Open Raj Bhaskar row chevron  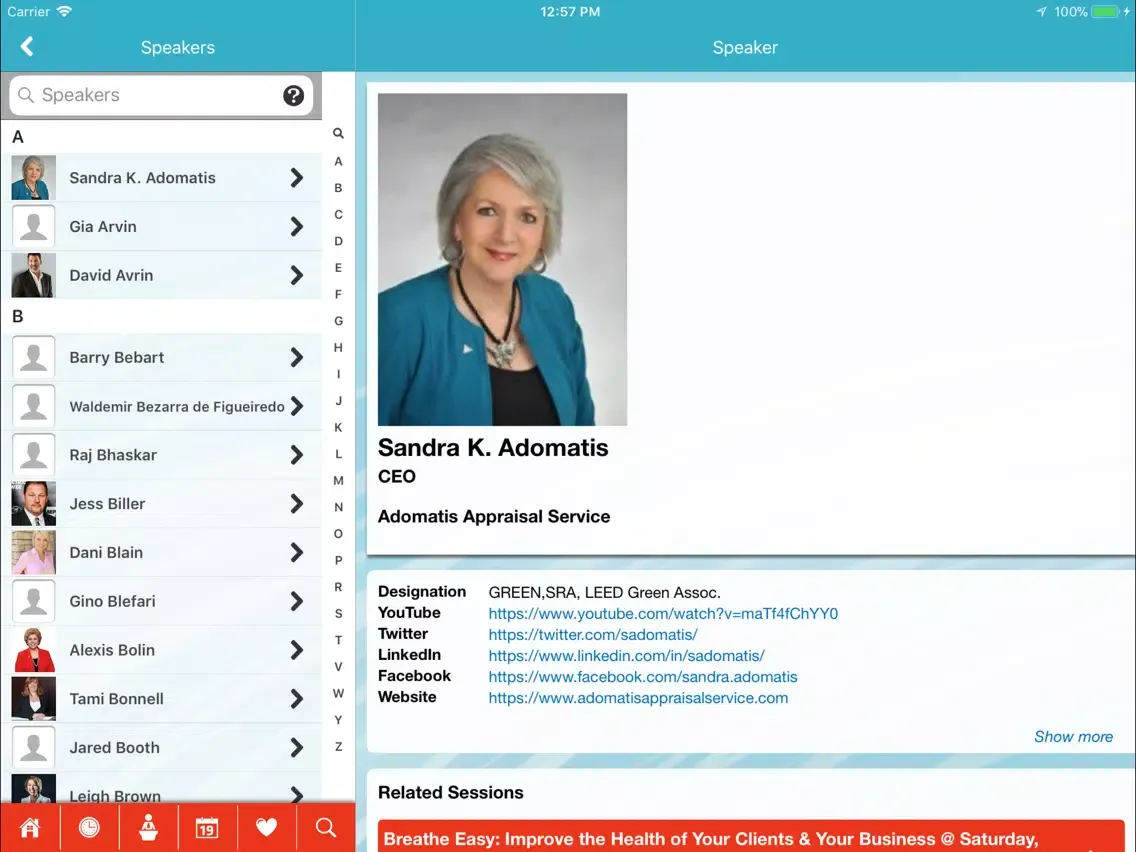[x=297, y=455]
